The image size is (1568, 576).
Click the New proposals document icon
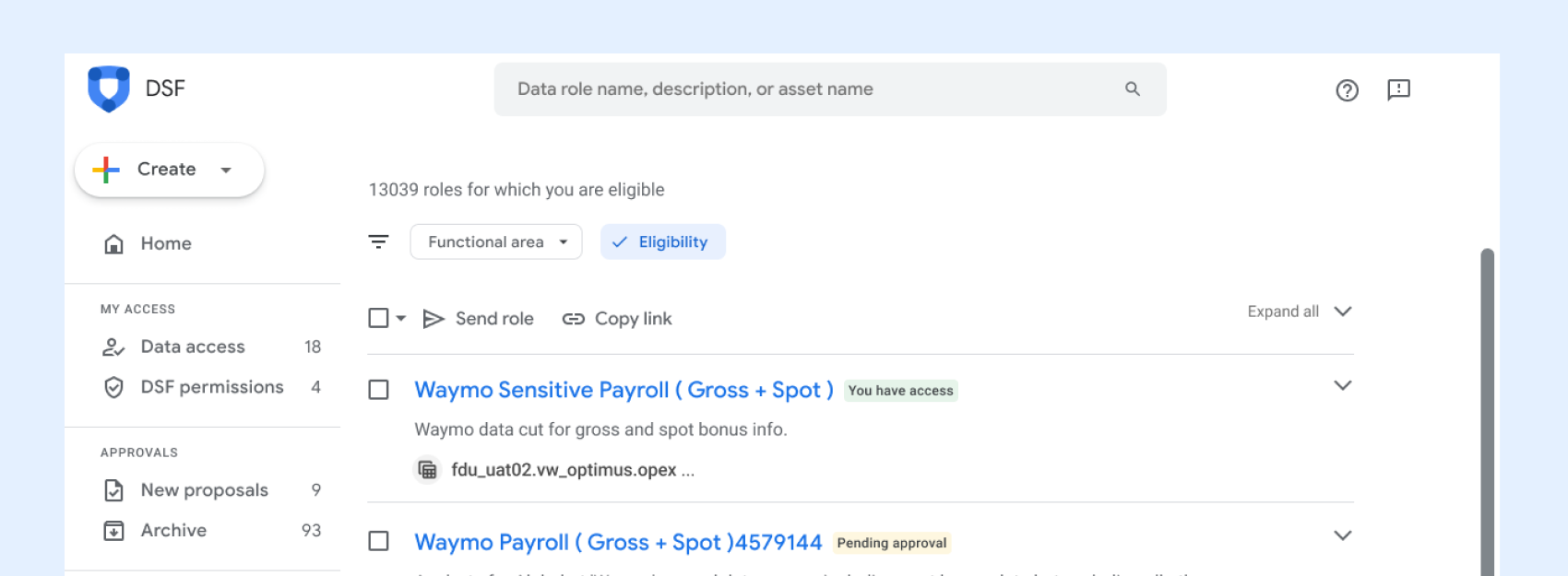[x=113, y=490]
